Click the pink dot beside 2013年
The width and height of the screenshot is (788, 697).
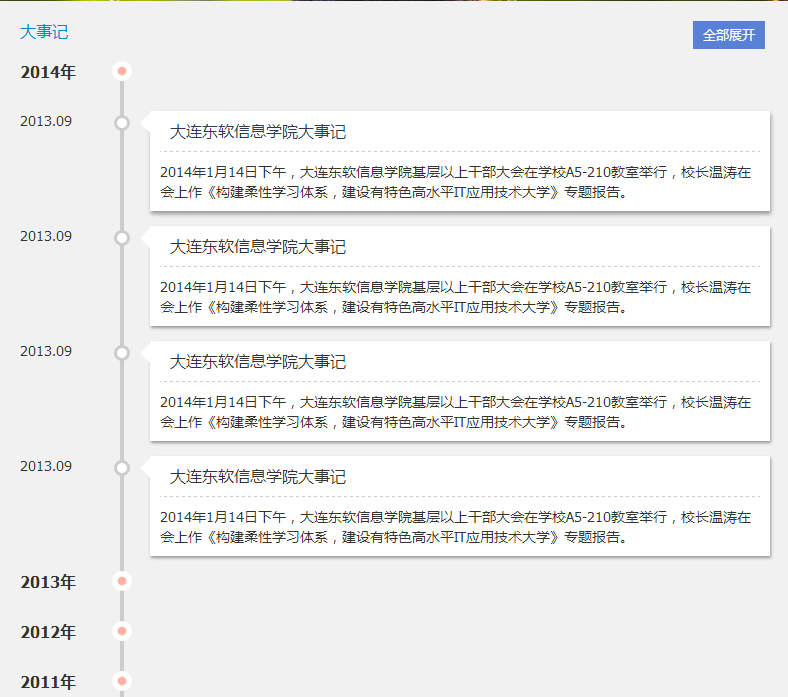coord(122,581)
